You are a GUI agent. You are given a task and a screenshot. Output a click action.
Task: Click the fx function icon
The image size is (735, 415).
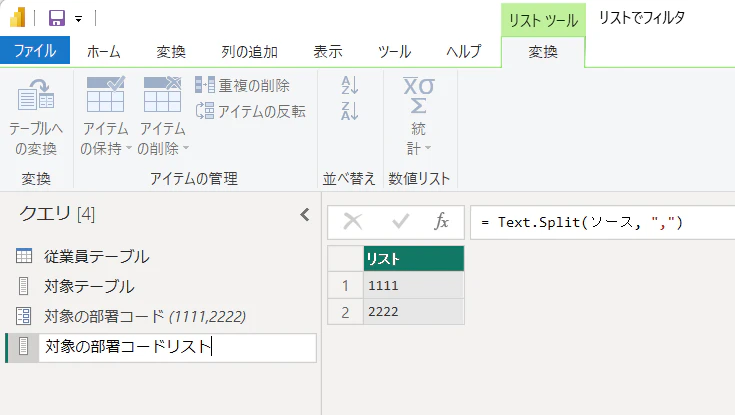click(442, 221)
